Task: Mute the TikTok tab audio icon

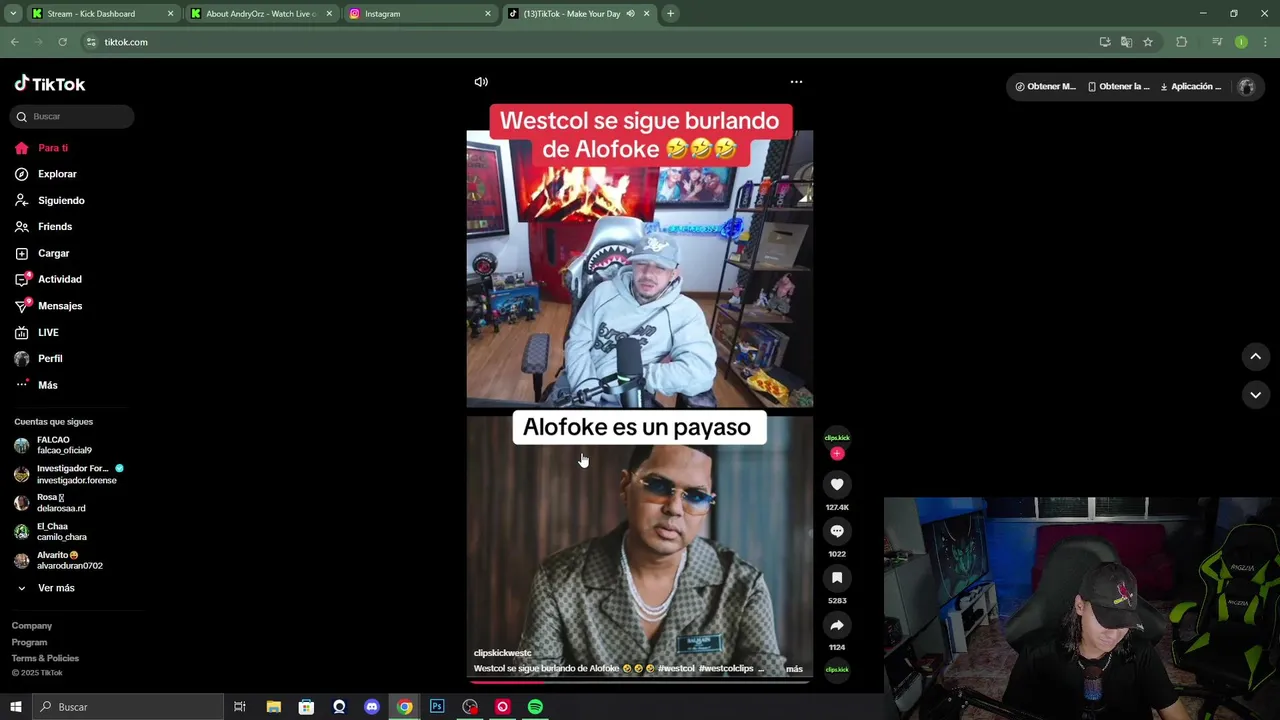Action: pos(630,14)
